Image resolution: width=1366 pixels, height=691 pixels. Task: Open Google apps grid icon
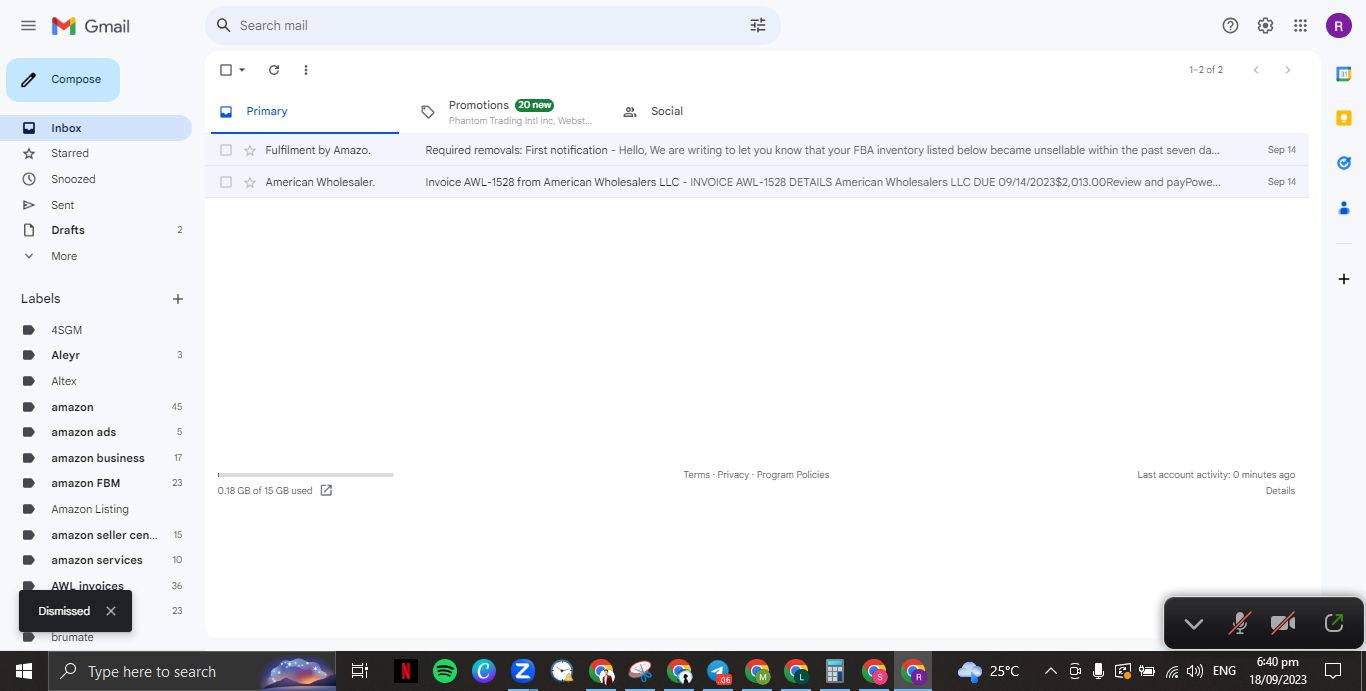(x=1300, y=26)
